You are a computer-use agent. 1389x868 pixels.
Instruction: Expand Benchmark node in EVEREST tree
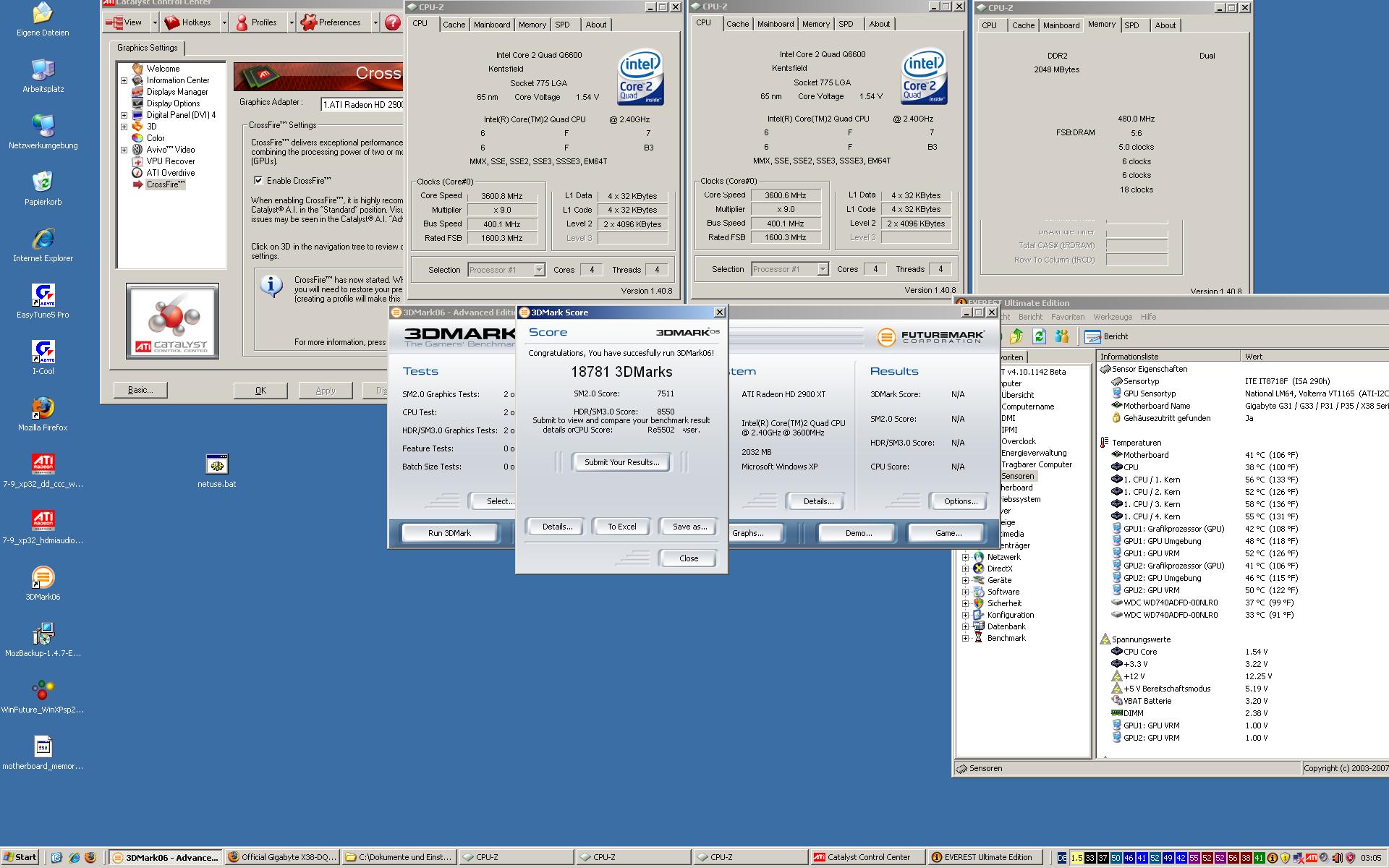point(965,638)
